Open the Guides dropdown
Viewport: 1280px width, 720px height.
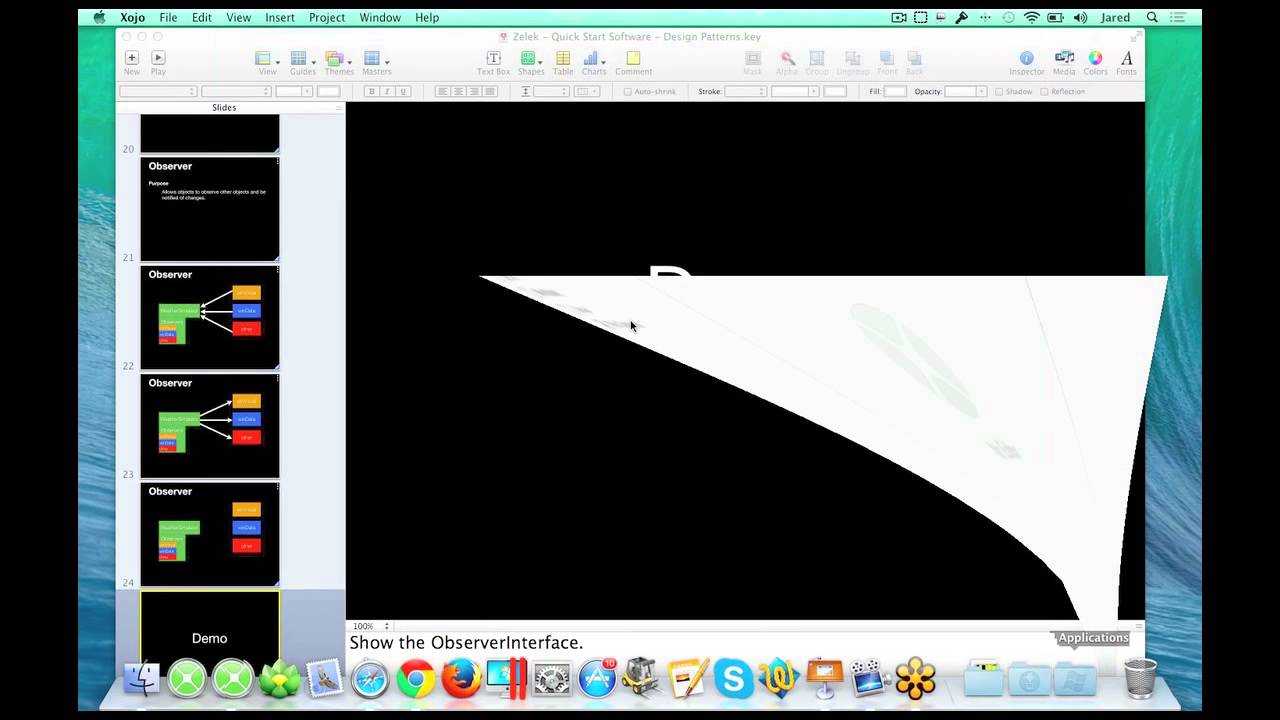pos(302,62)
